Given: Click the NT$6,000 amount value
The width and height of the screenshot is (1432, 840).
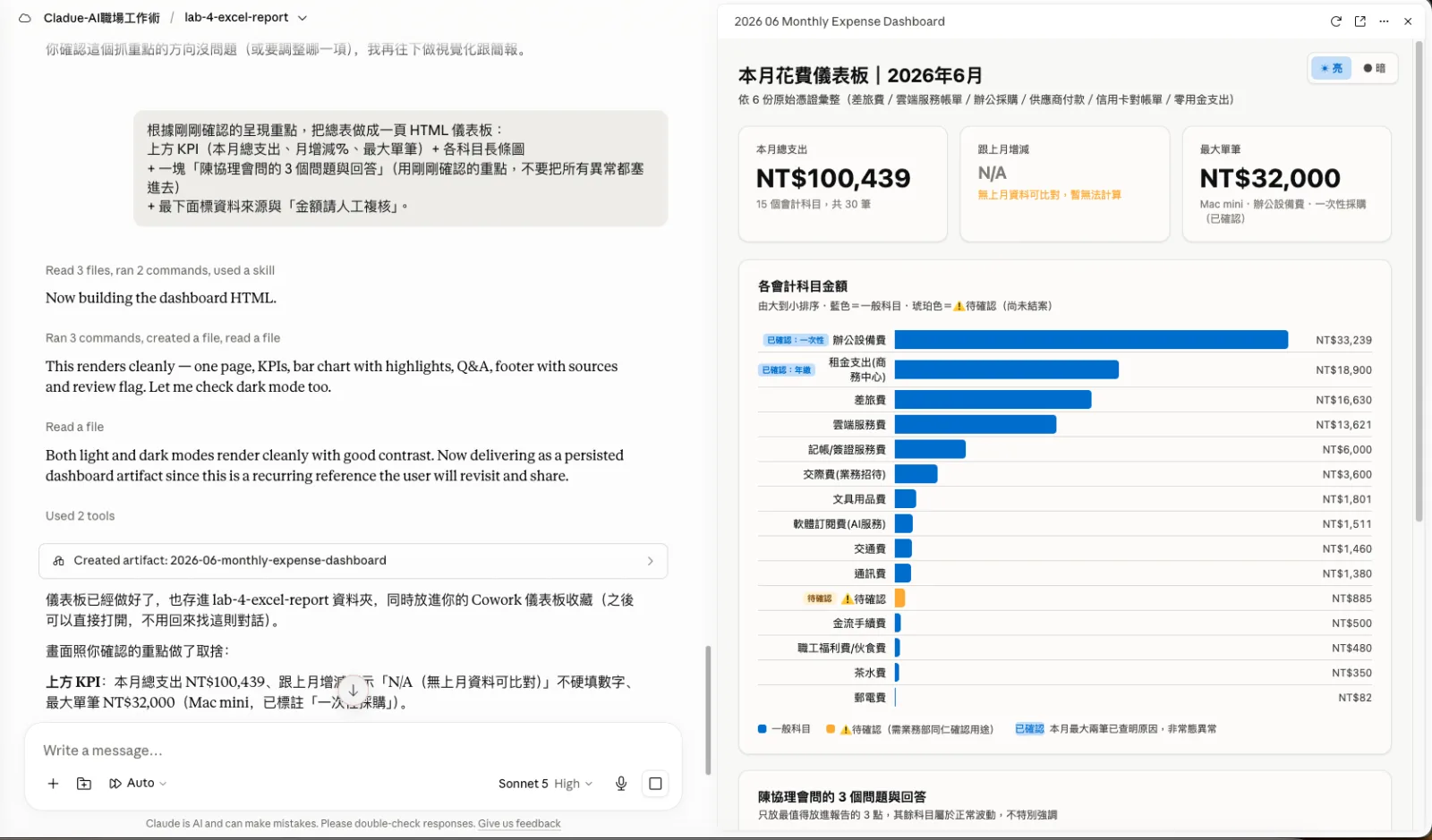Looking at the screenshot, I should [1347, 450].
